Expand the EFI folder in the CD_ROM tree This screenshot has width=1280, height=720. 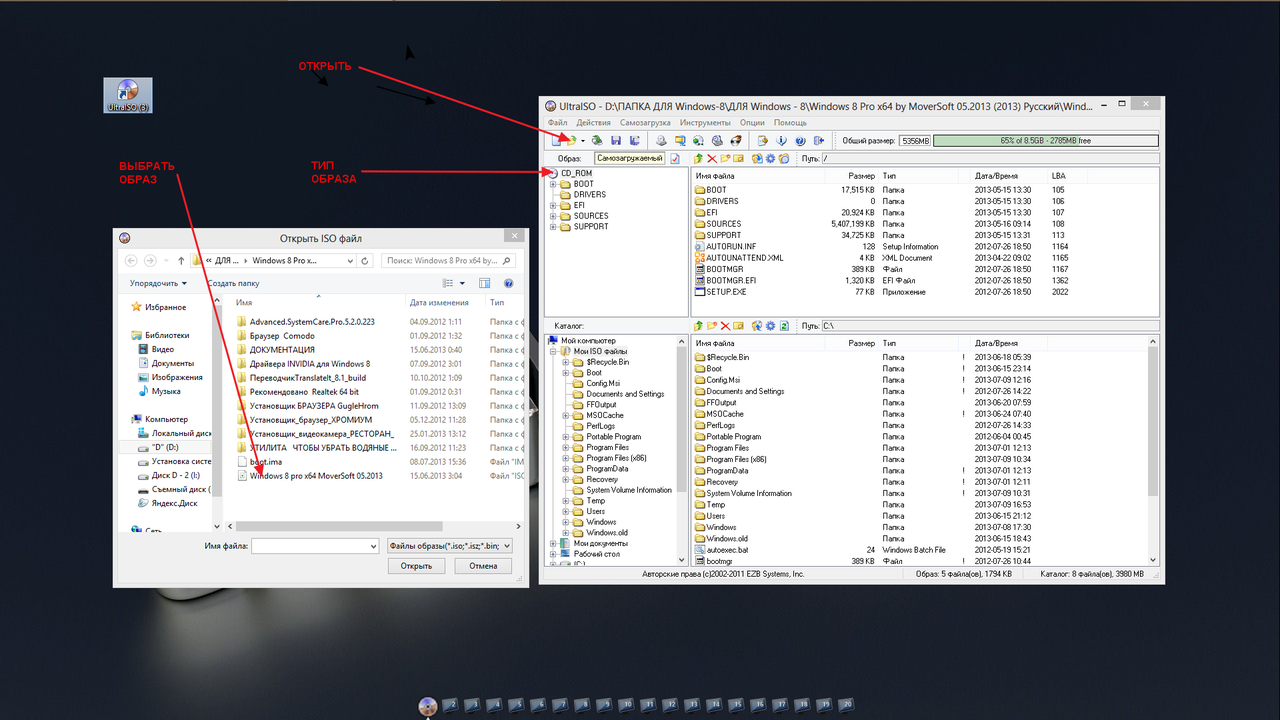[x=553, y=205]
